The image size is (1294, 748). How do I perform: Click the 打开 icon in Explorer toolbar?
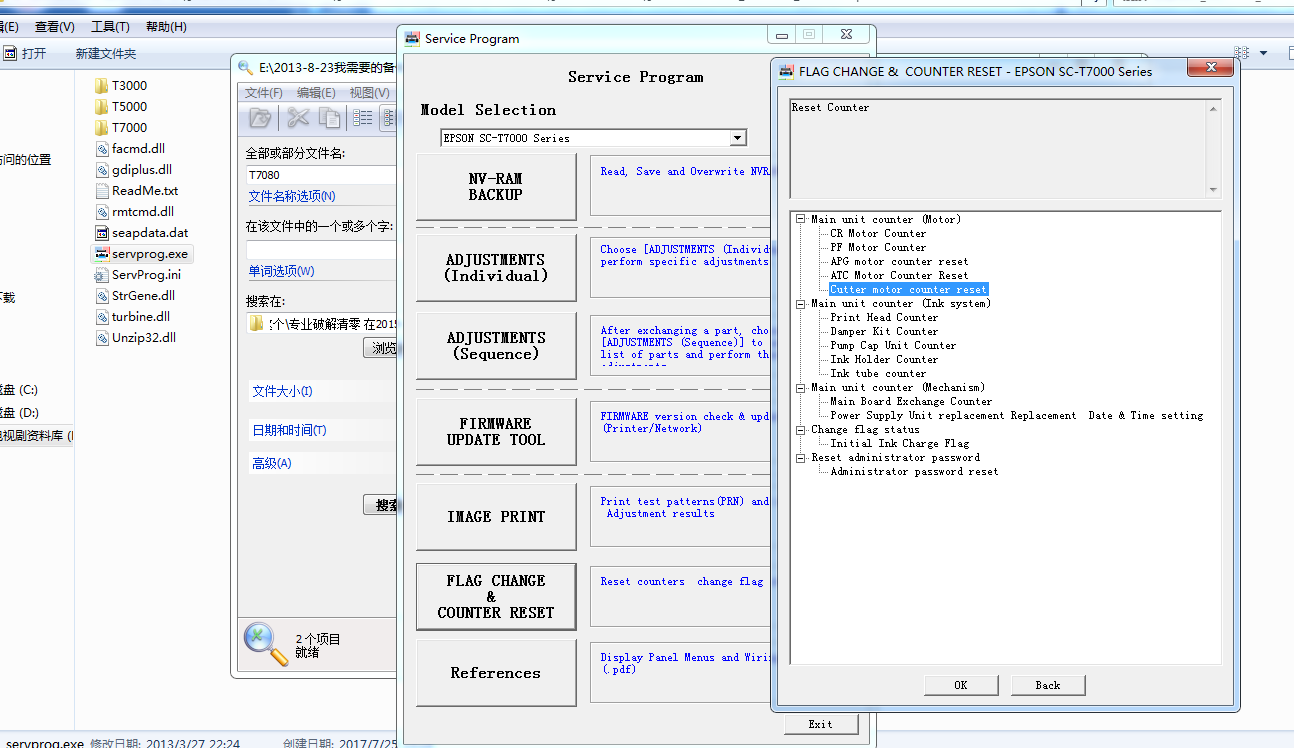[x=9, y=53]
